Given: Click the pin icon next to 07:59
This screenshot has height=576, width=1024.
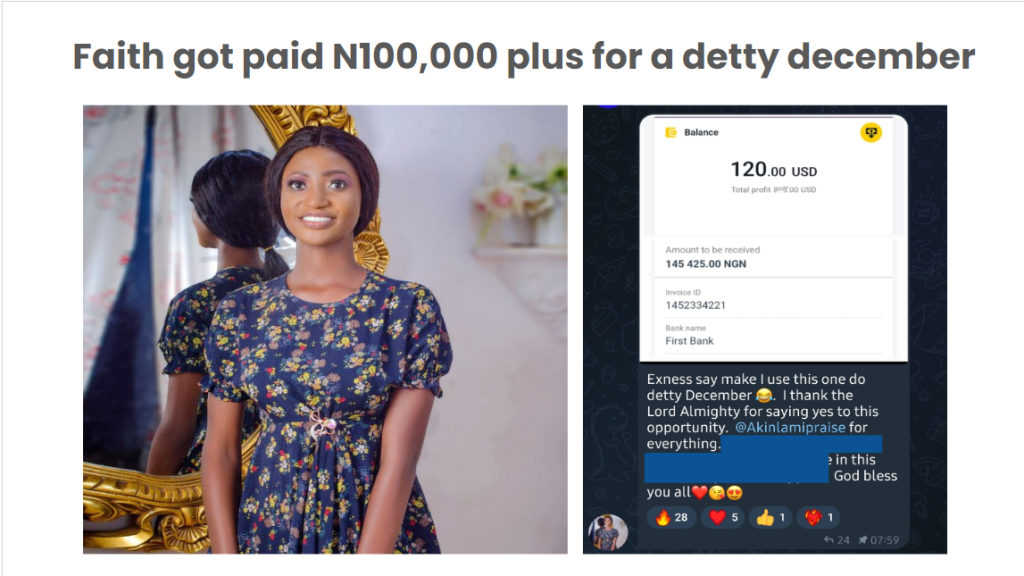Looking at the screenshot, I should pos(861,540).
